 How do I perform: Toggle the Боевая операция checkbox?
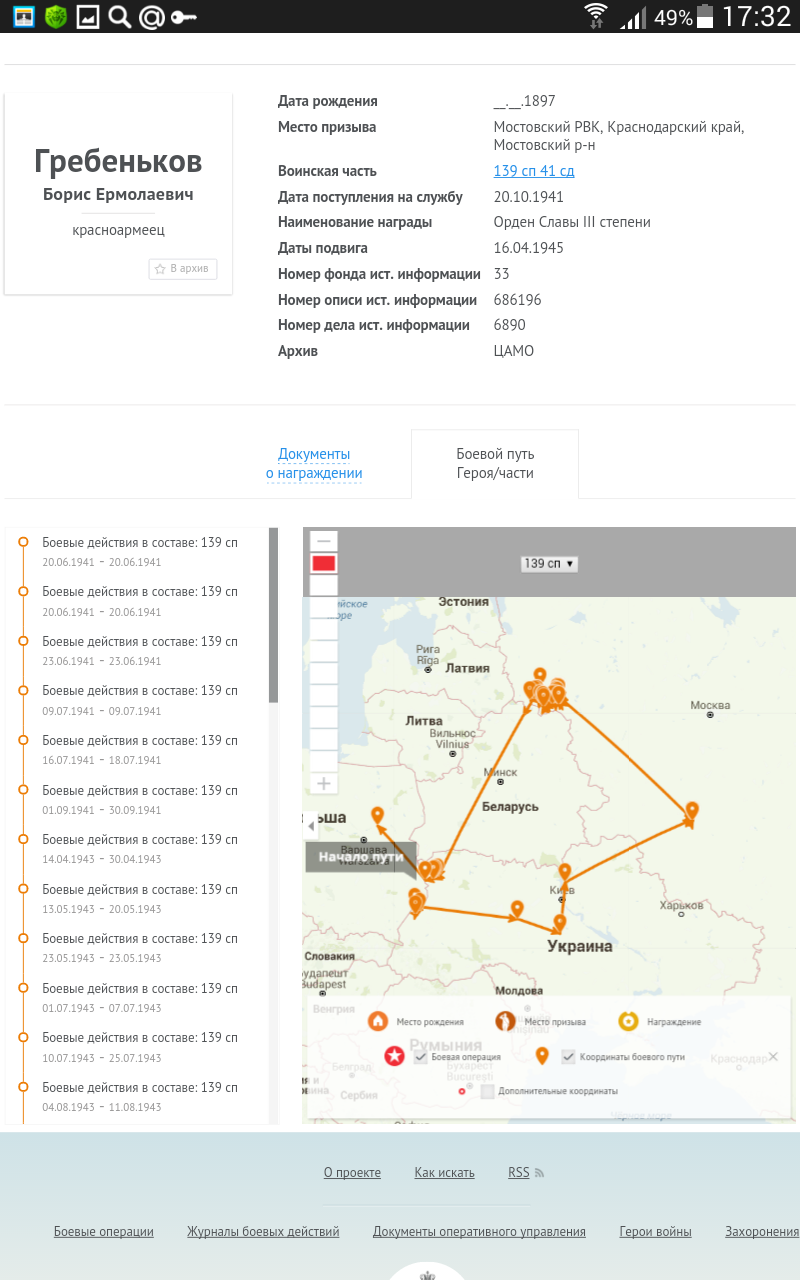pyautogui.click(x=420, y=1056)
